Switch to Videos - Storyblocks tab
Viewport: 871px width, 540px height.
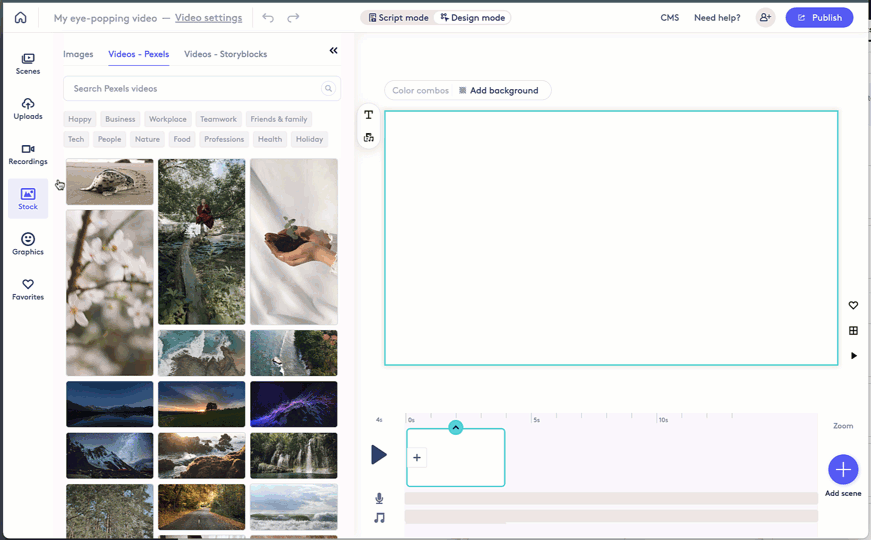click(x=225, y=54)
